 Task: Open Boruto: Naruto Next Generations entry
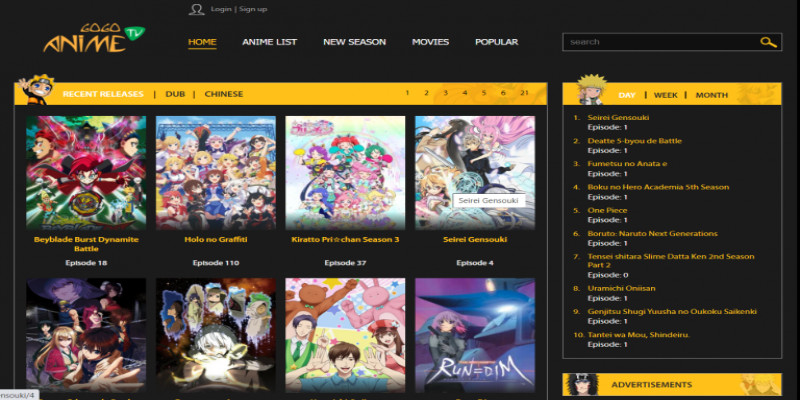point(653,234)
